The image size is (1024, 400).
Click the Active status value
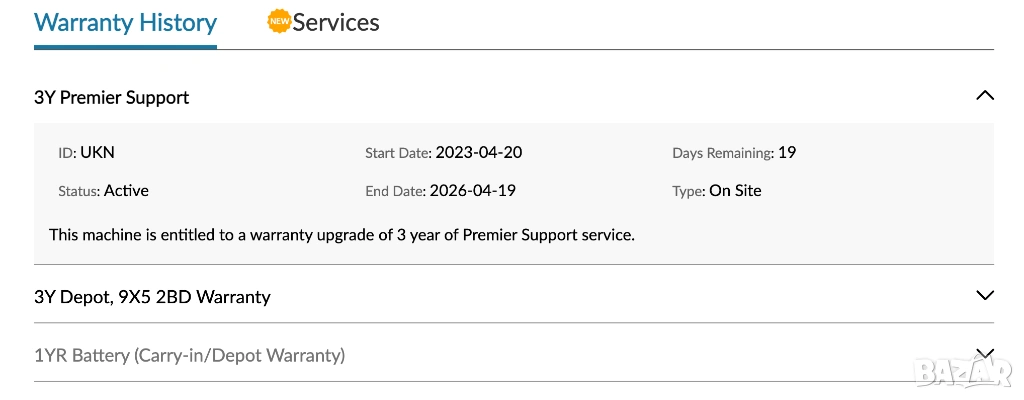126,190
